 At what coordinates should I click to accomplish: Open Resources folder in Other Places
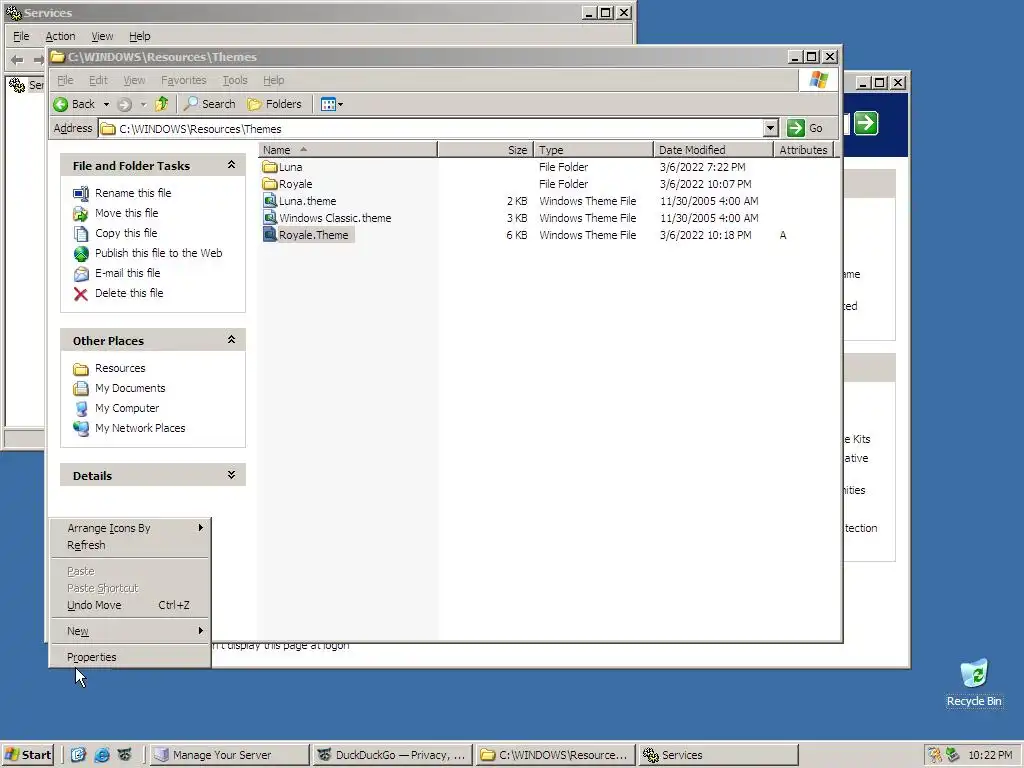click(x=120, y=368)
